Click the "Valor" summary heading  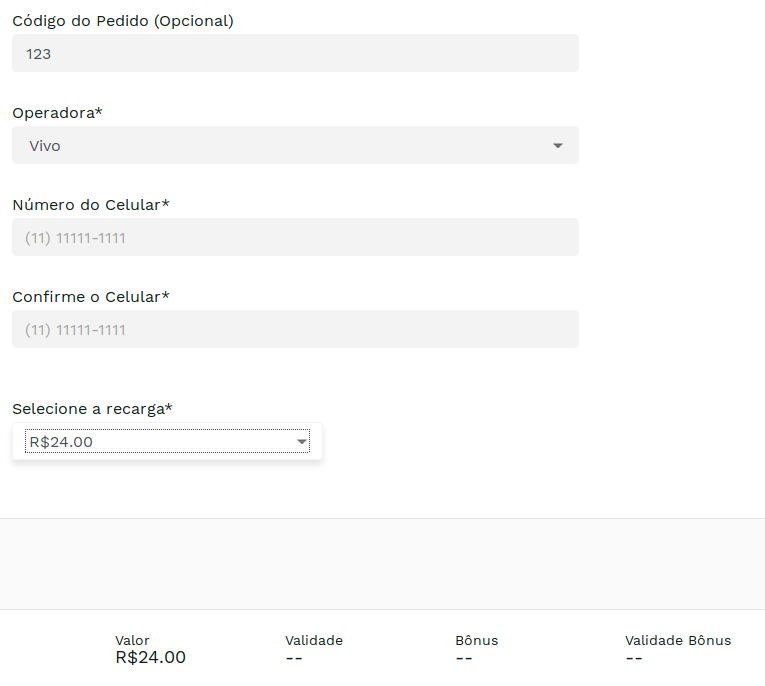point(132,640)
